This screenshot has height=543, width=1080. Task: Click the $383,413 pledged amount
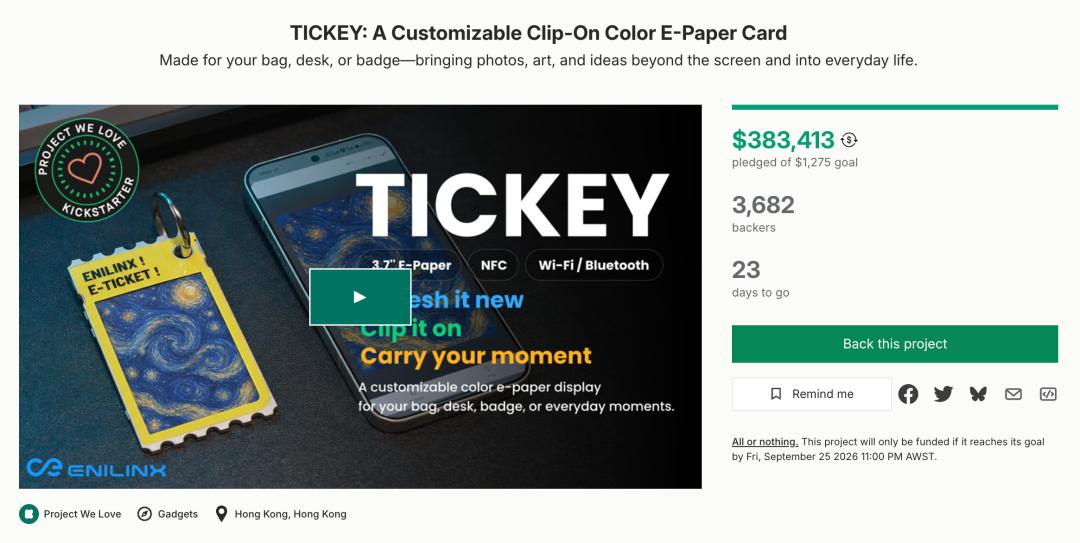click(x=783, y=140)
